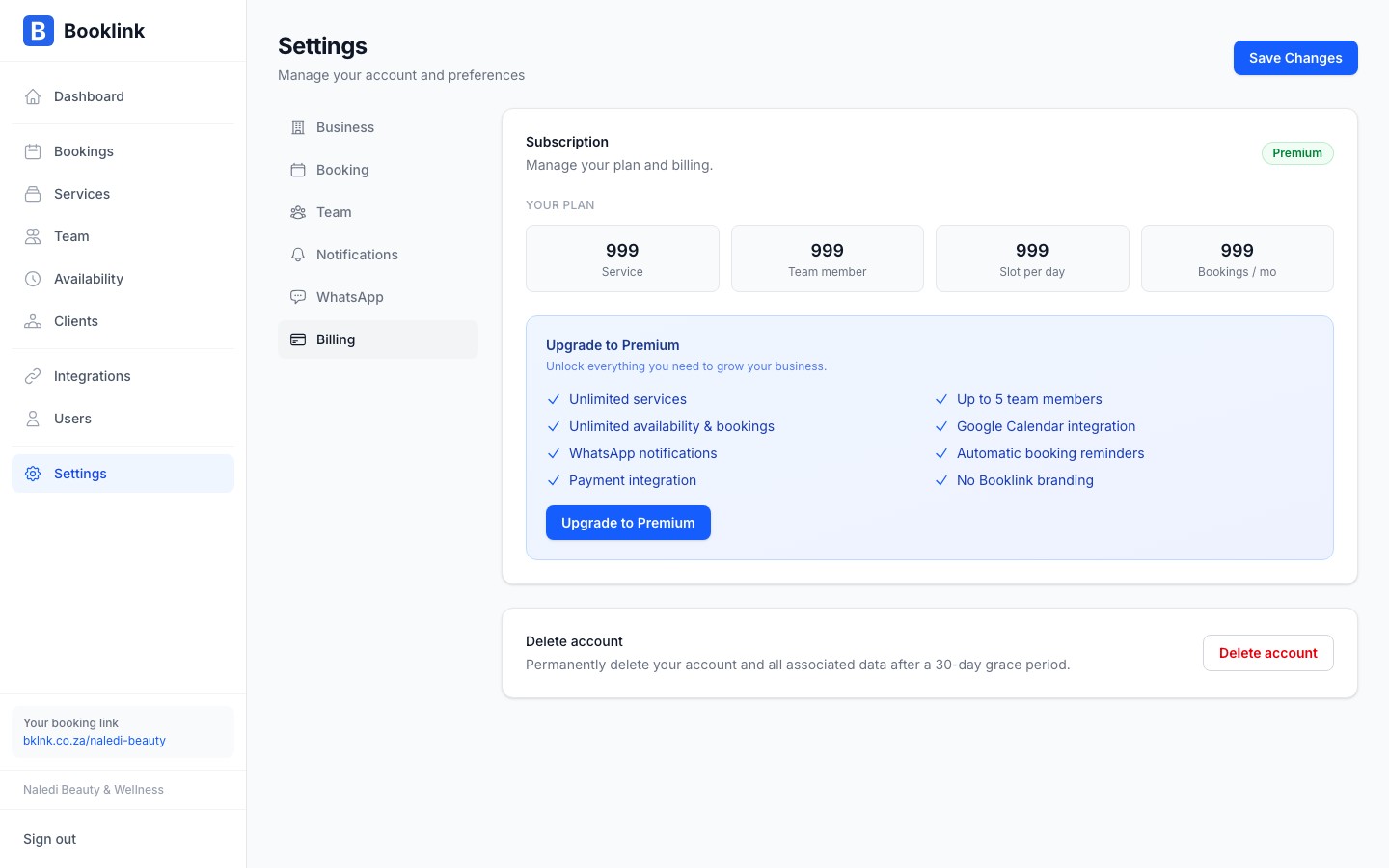The height and width of the screenshot is (868, 1389).
Task: Click the WhatsApp chat icon in settings menu
Action: coord(298,297)
